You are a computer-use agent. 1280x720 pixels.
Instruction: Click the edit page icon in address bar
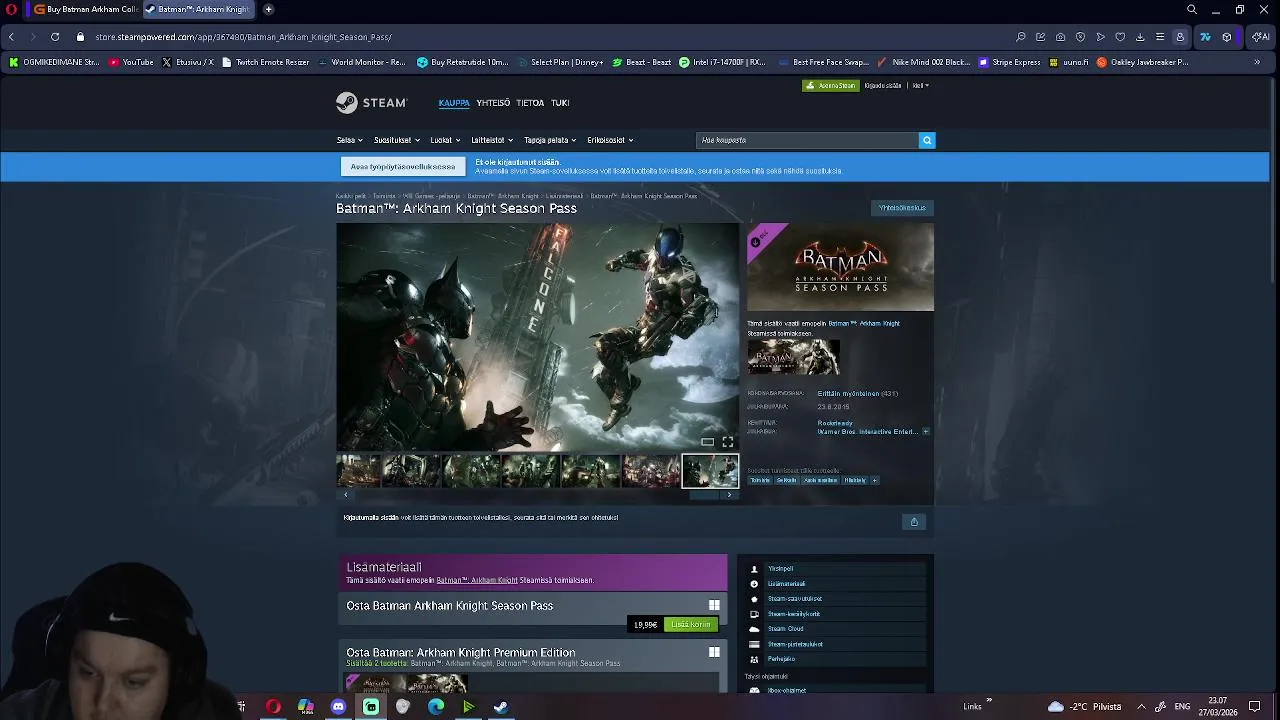[x=1041, y=37]
